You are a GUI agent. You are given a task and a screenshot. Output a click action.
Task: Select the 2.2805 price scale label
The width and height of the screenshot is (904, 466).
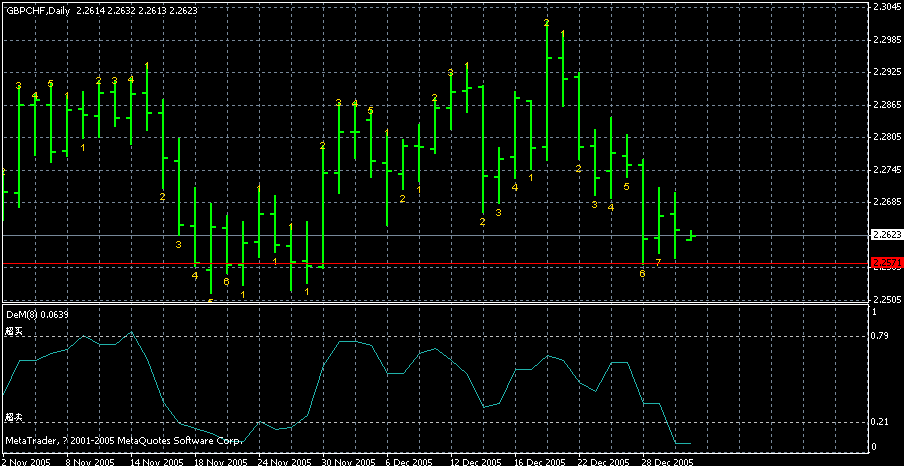(886, 137)
